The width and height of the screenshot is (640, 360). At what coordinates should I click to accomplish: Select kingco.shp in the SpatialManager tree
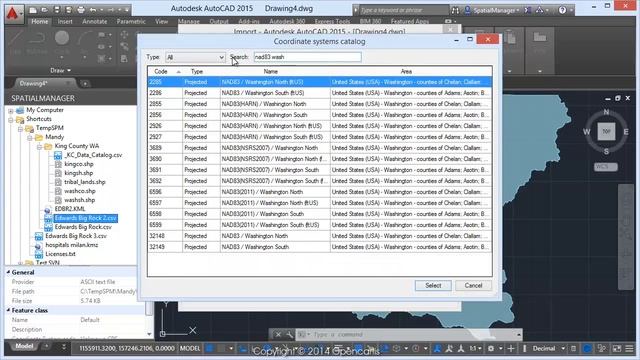pyautogui.click(x=79, y=164)
